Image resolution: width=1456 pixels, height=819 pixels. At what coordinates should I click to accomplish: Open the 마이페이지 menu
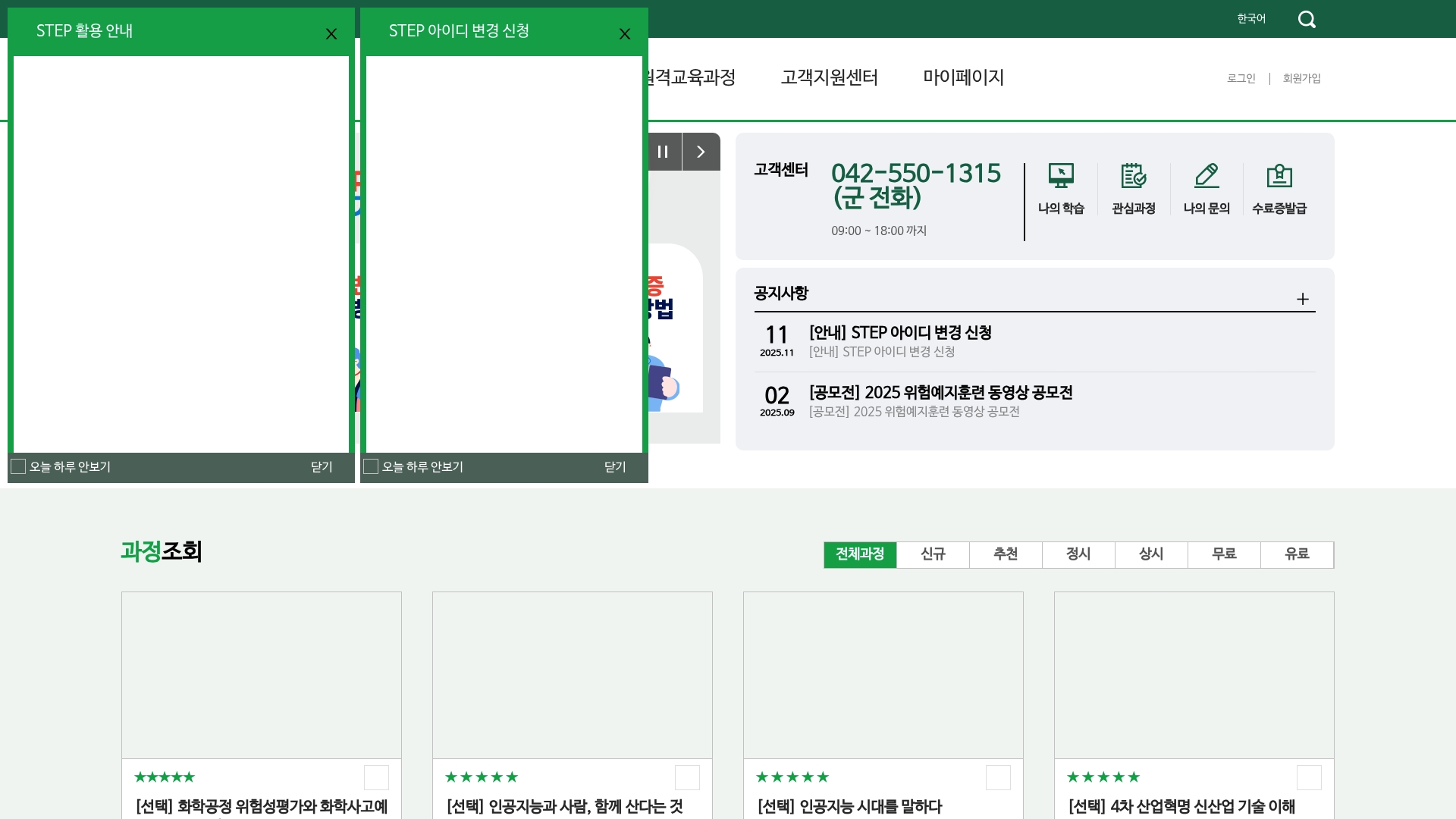963,77
